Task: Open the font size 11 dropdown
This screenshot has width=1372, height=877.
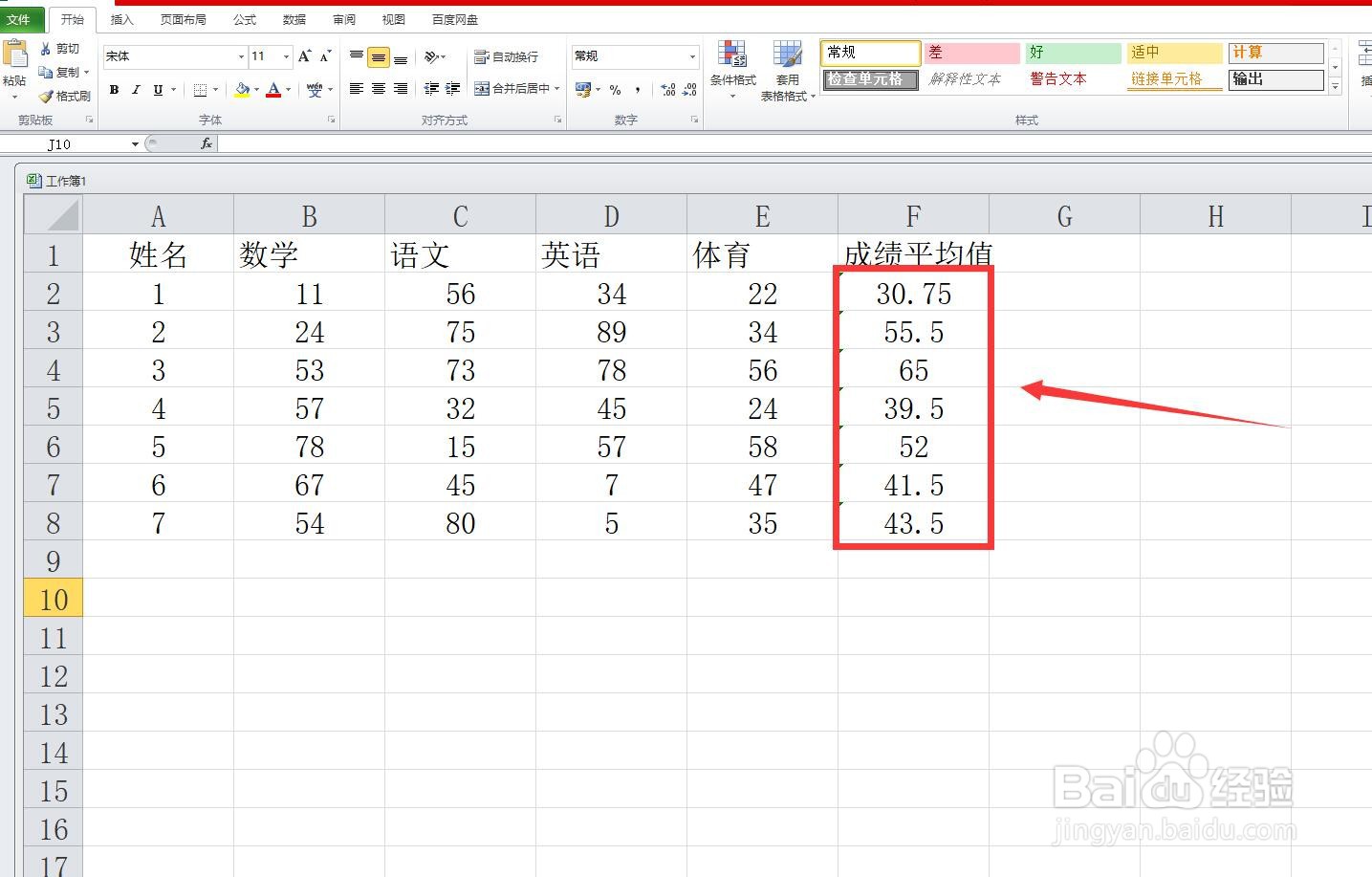Action: [x=286, y=56]
